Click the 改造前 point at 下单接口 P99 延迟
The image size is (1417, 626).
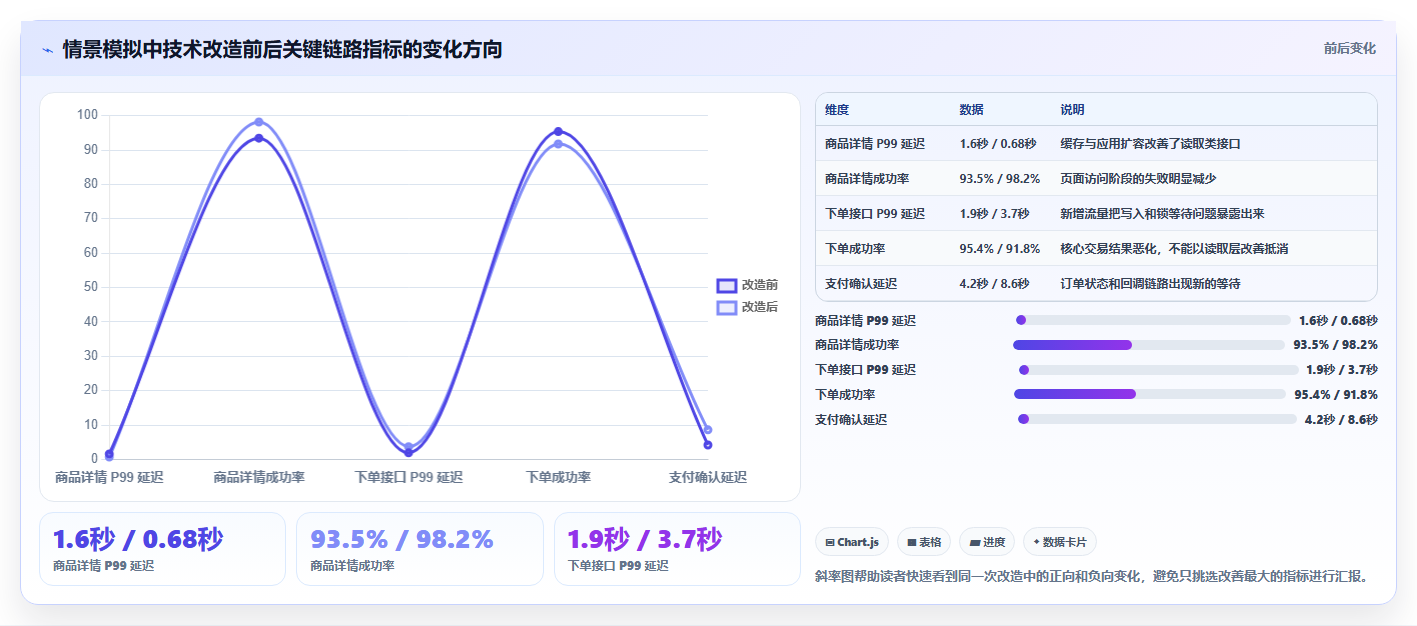(x=408, y=453)
